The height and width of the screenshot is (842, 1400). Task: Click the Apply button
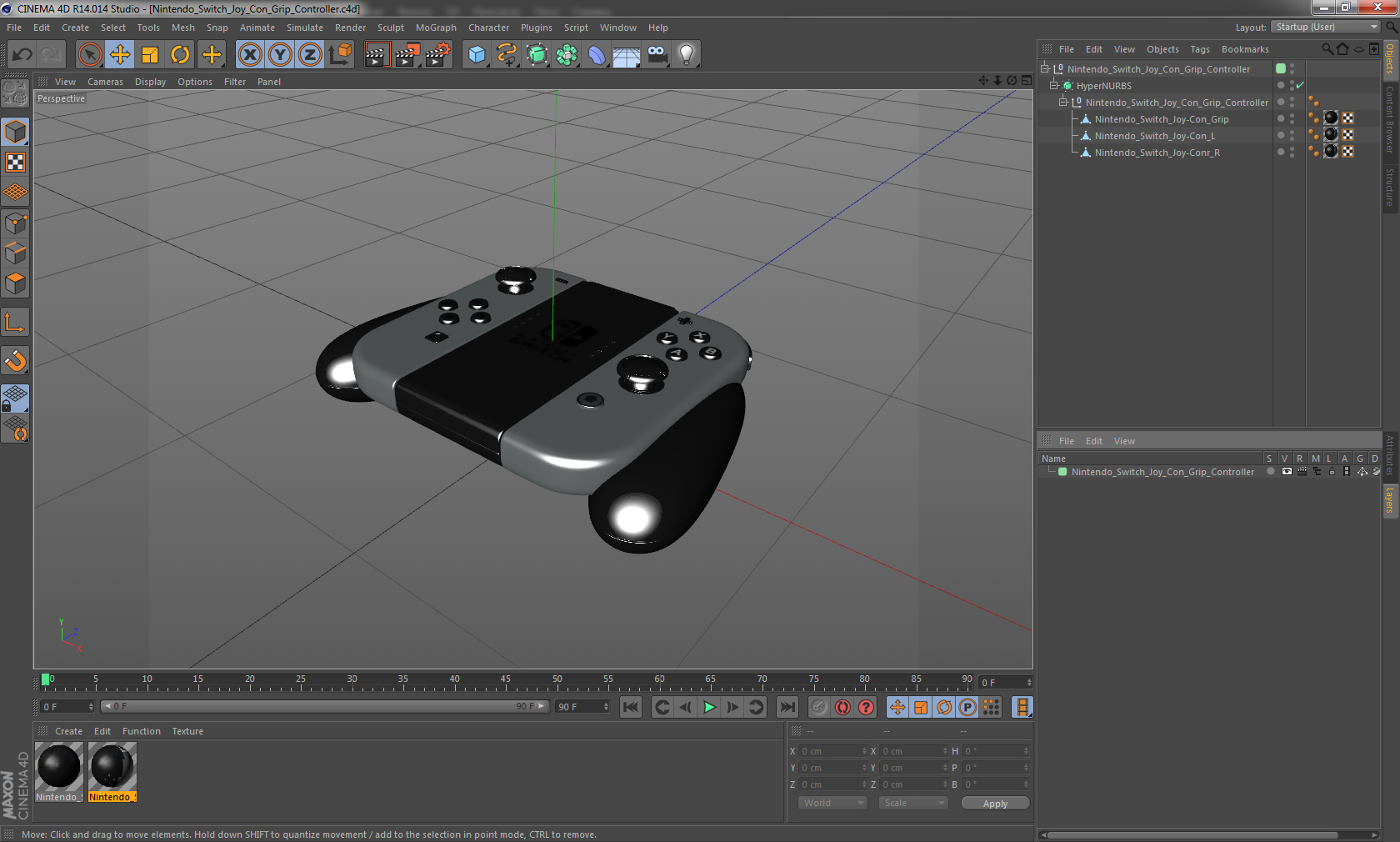click(995, 804)
